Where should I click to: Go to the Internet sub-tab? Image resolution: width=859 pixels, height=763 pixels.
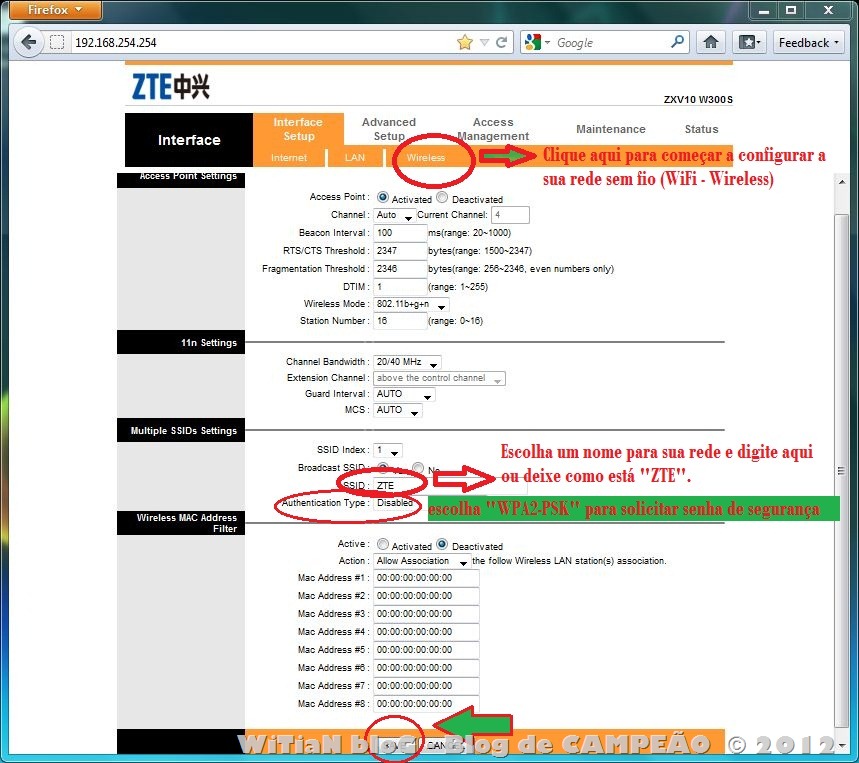click(289, 158)
